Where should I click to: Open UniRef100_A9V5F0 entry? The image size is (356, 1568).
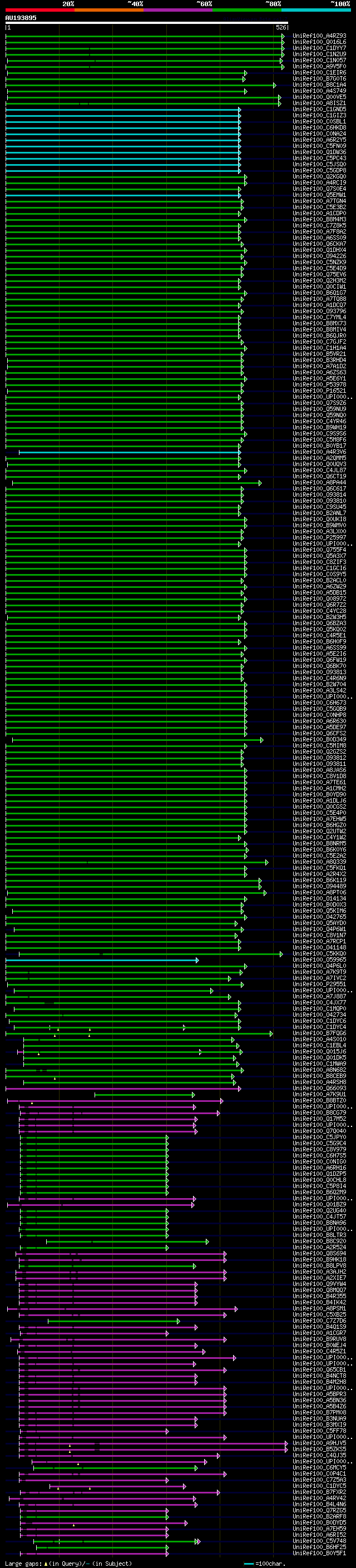coord(319,66)
